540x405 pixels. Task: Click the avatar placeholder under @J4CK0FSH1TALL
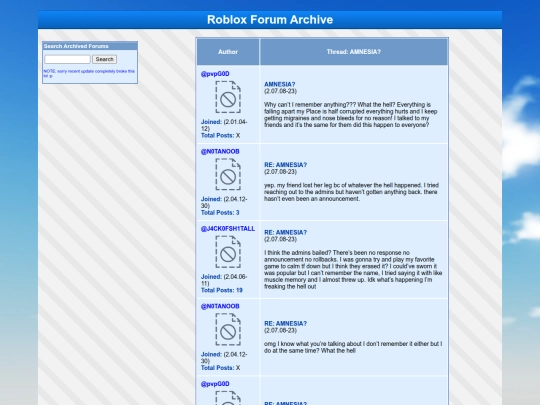(228, 252)
